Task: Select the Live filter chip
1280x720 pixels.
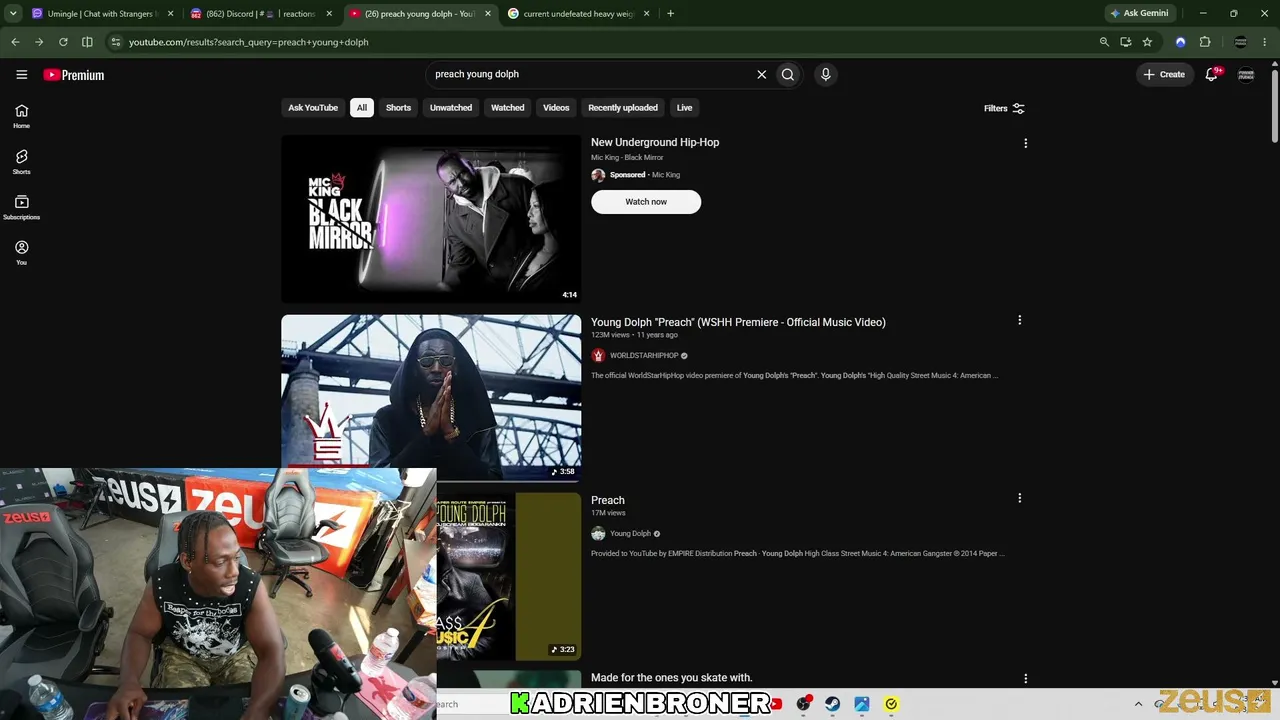Action: [x=684, y=108]
